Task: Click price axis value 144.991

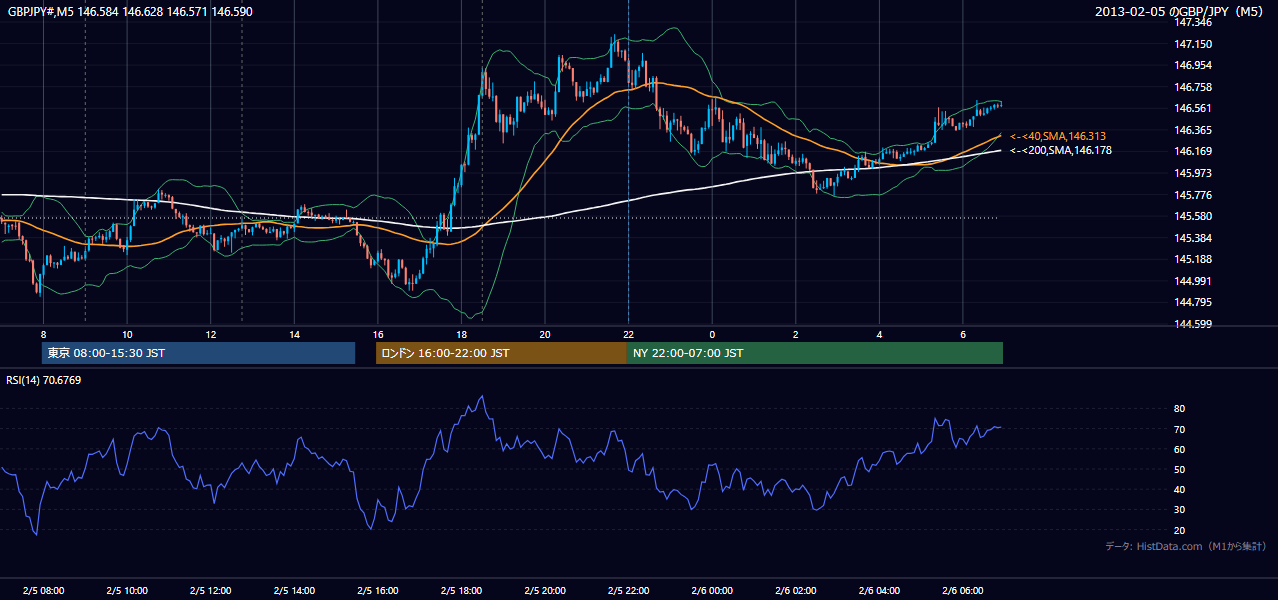Action: 1194,281
